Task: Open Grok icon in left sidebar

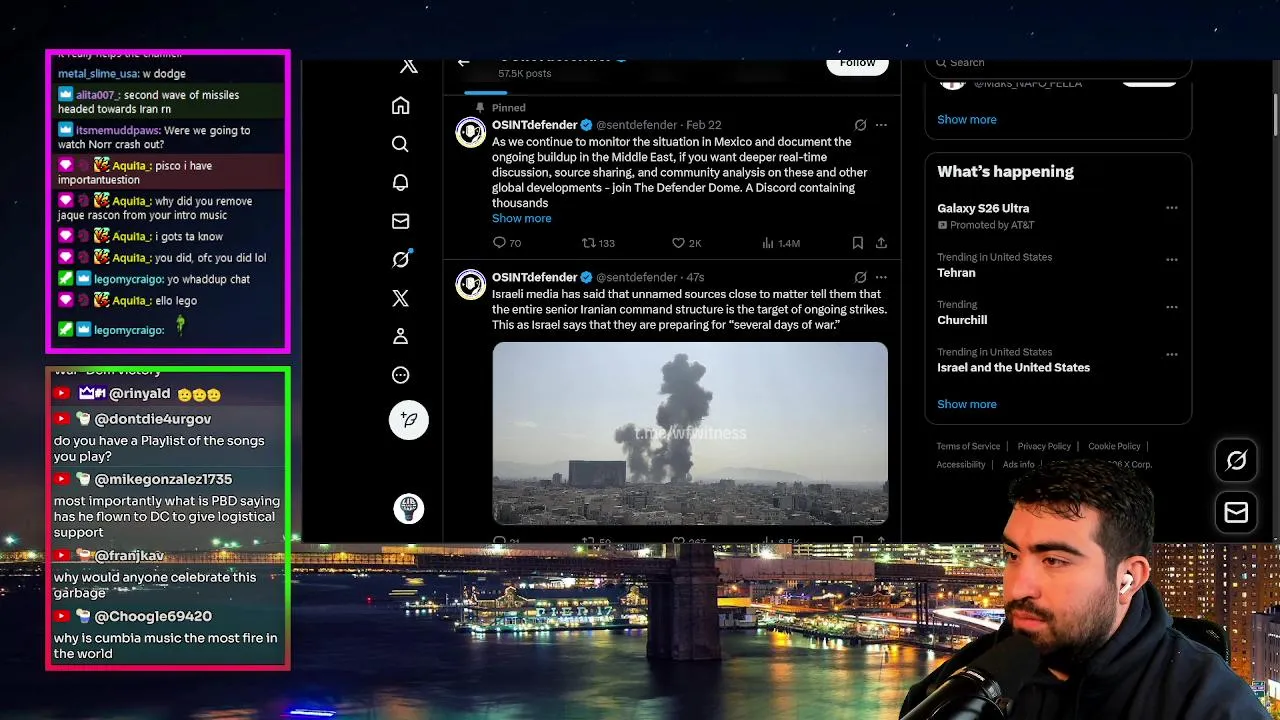Action: 401,259
